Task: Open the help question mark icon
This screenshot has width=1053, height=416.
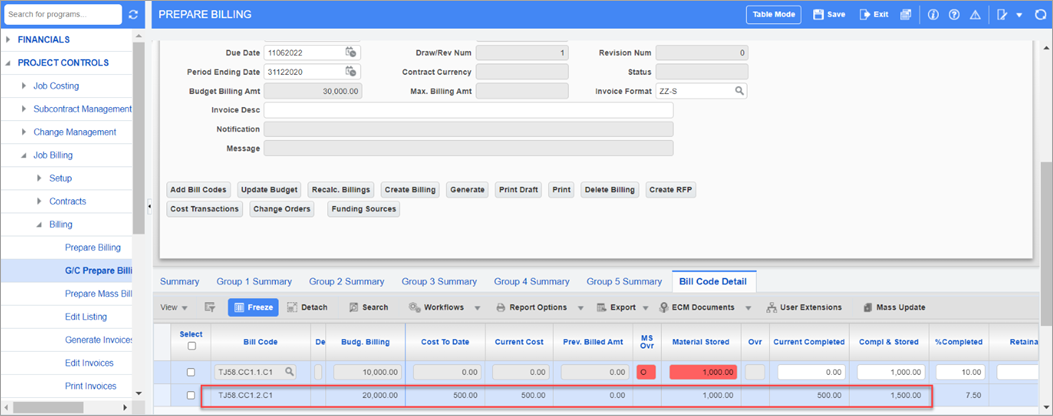Action: (x=954, y=14)
